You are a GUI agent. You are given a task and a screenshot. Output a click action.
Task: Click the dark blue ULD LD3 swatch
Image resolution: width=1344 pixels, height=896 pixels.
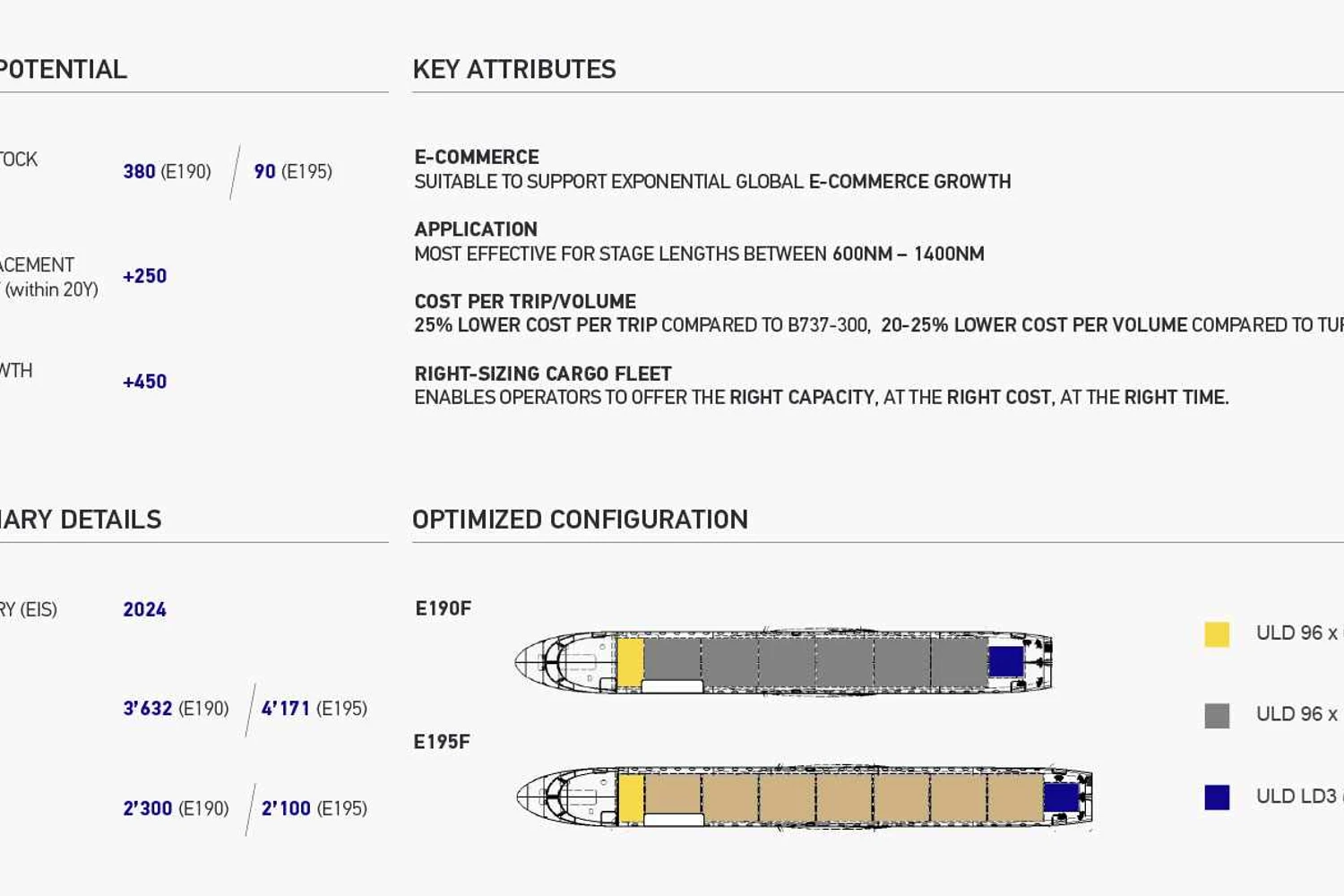pyautogui.click(x=1217, y=797)
